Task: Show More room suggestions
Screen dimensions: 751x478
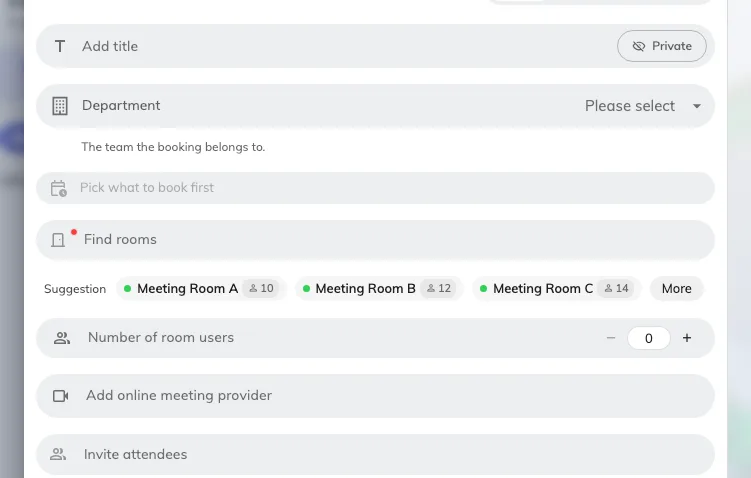Action: coord(676,288)
